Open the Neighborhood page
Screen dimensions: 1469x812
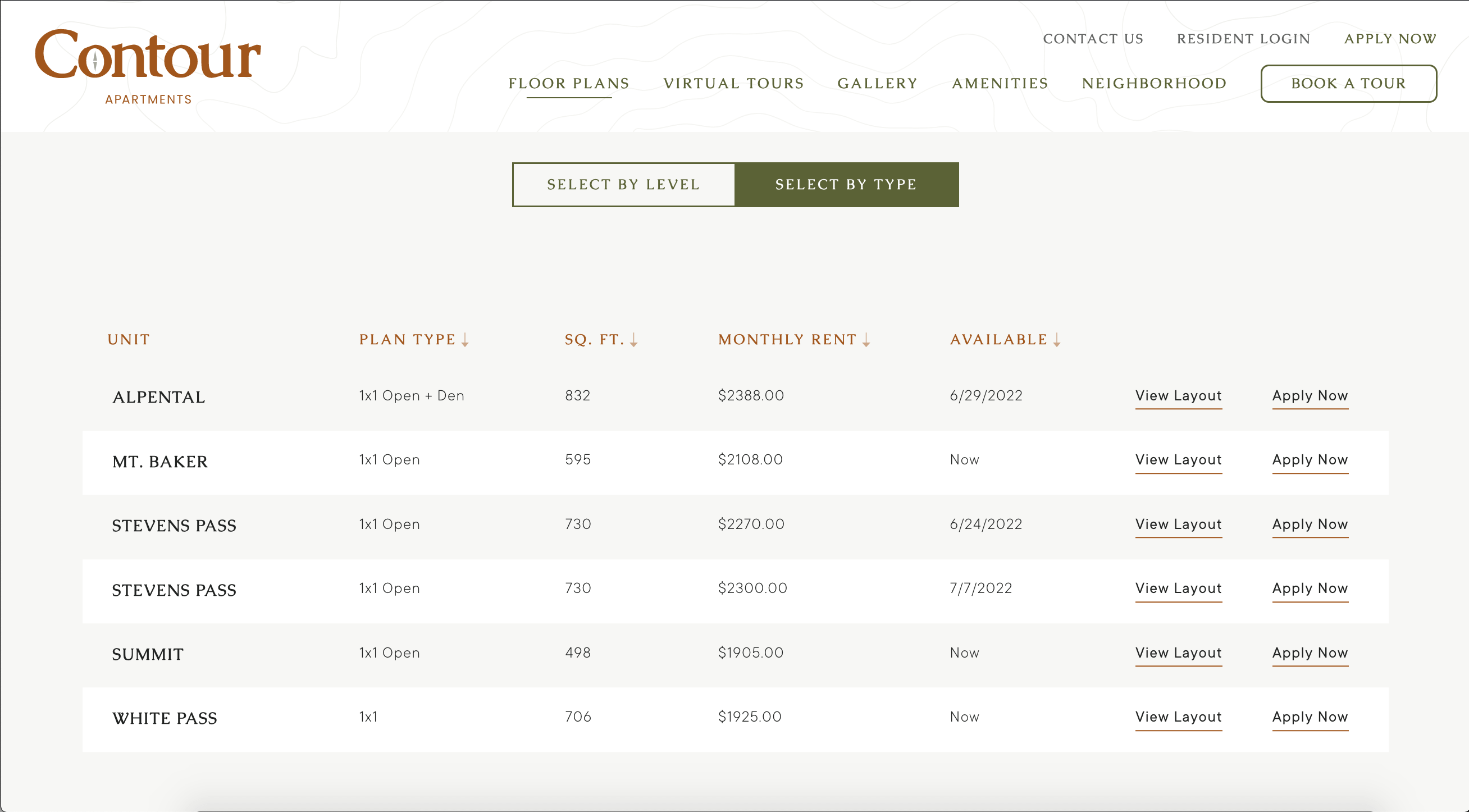1154,84
